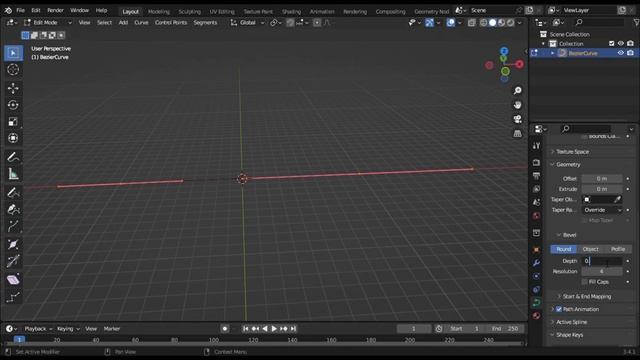The width and height of the screenshot is (640, 360).
Task: Toggle X-ray display mode
Action: point(471,23)
